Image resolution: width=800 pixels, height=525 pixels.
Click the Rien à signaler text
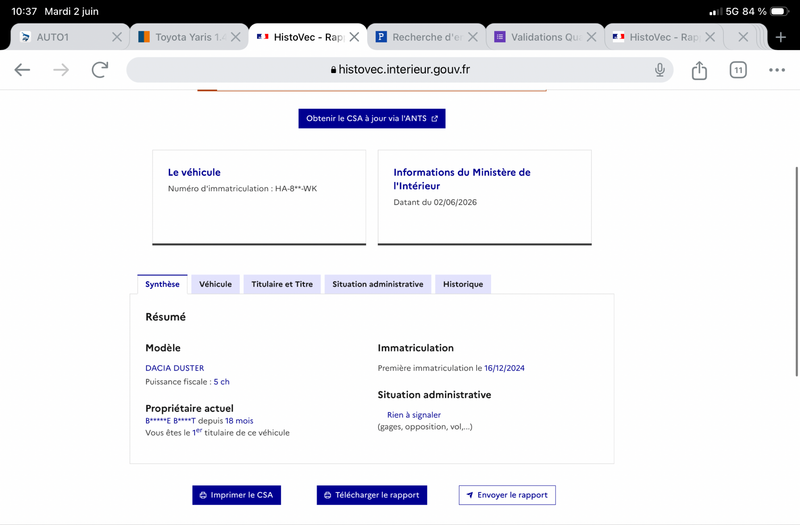coord(414,415)
